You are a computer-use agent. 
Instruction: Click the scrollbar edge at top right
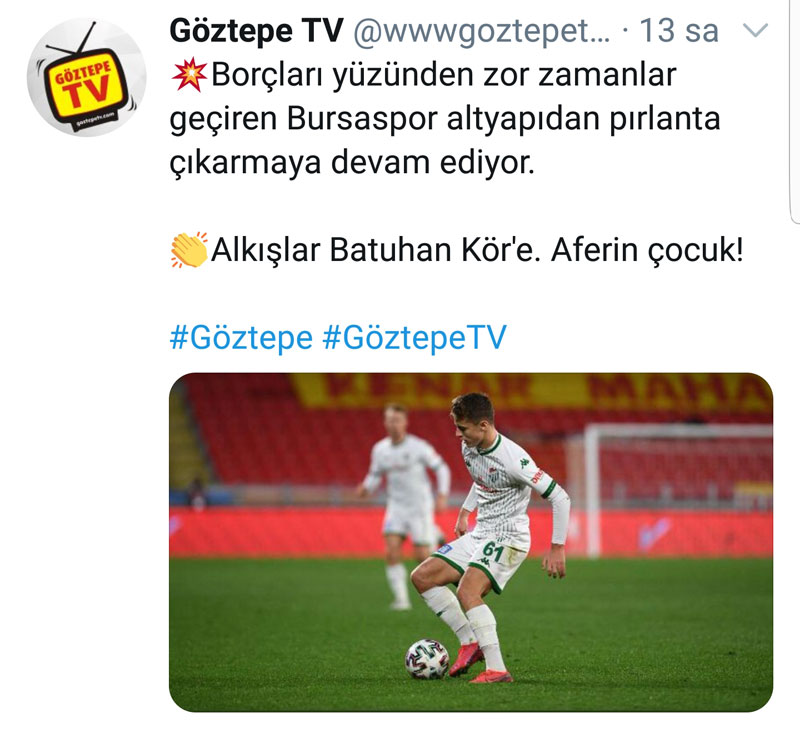tap(795, 111)
